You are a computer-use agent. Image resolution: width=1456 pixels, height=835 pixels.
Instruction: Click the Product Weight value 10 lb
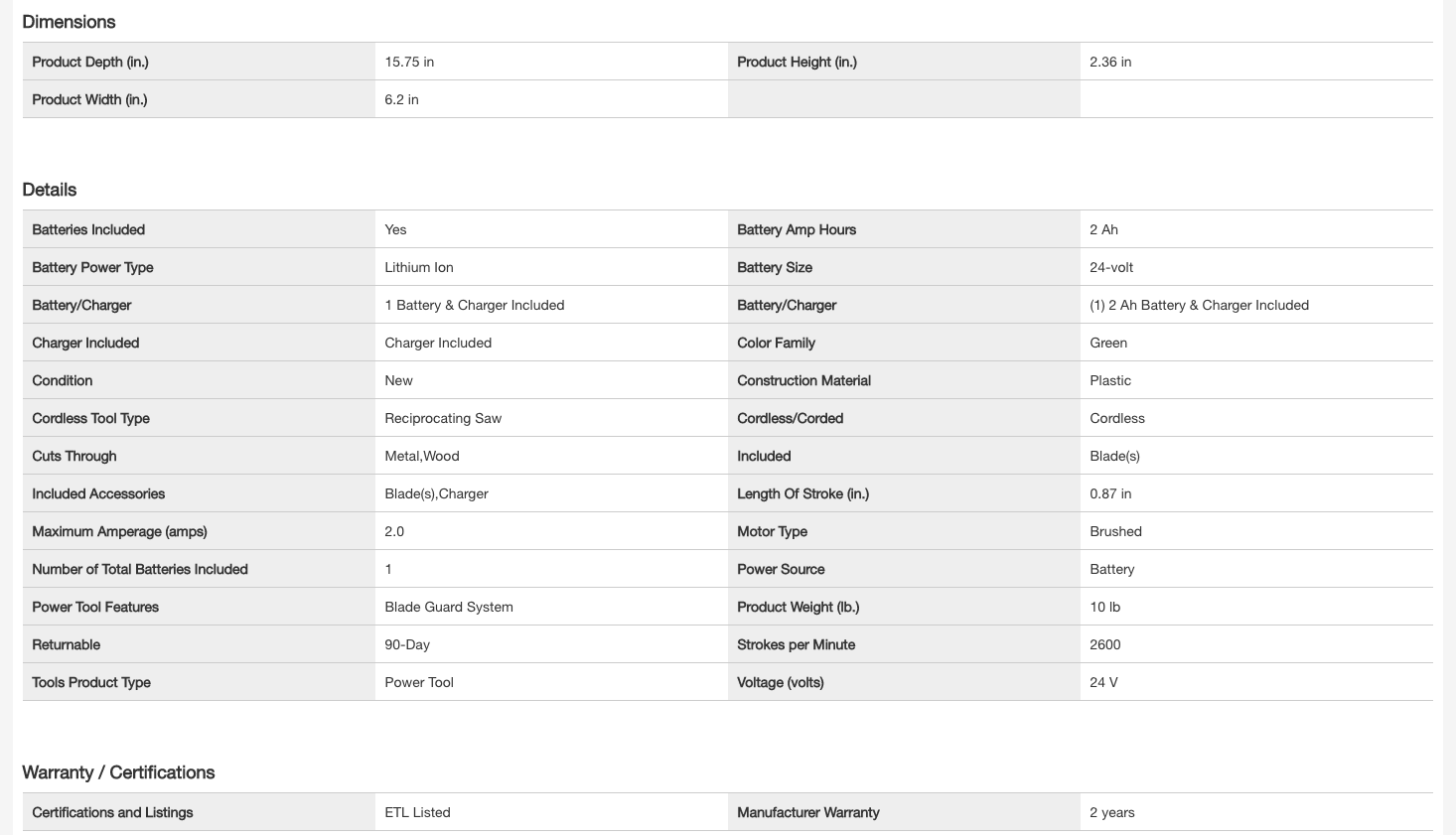[x=1104, y=607]
